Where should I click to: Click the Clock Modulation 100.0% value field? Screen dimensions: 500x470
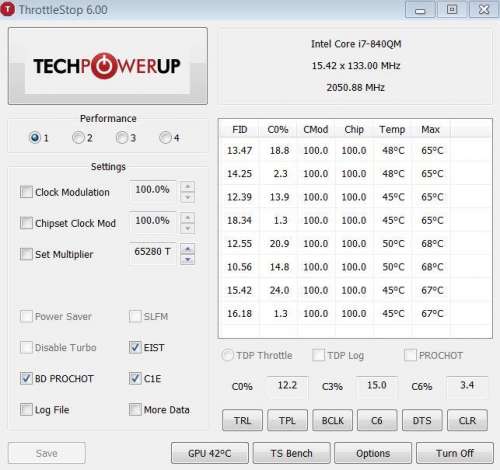pos(153,190)
